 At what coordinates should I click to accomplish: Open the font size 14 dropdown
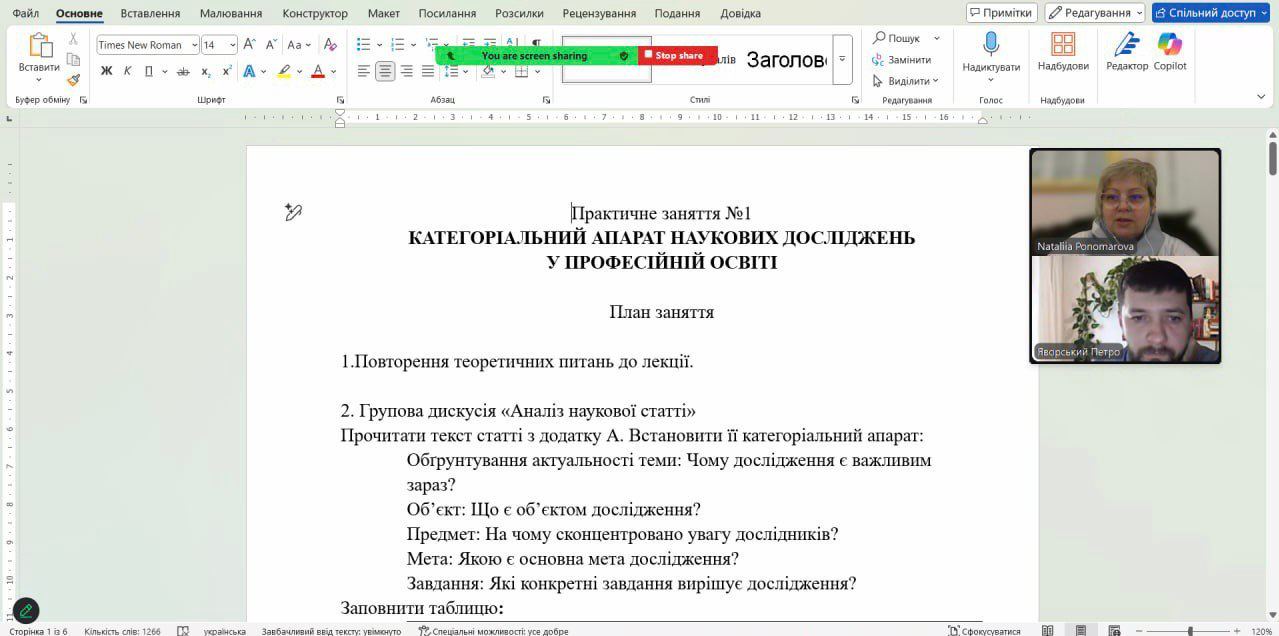(x=232, y=45)
